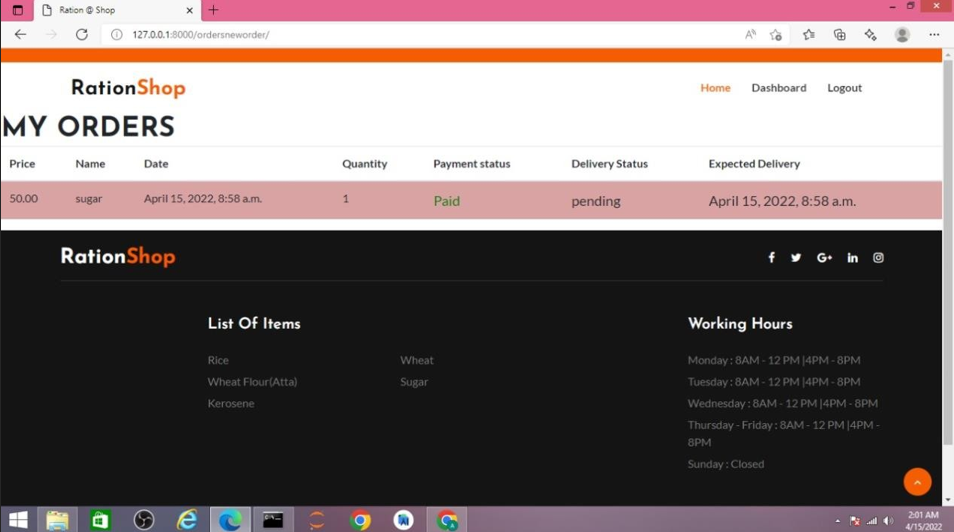The width and height of the screenshot is (954, 532).
Task: Go to Home in navigation
Action: coord(715,88)
